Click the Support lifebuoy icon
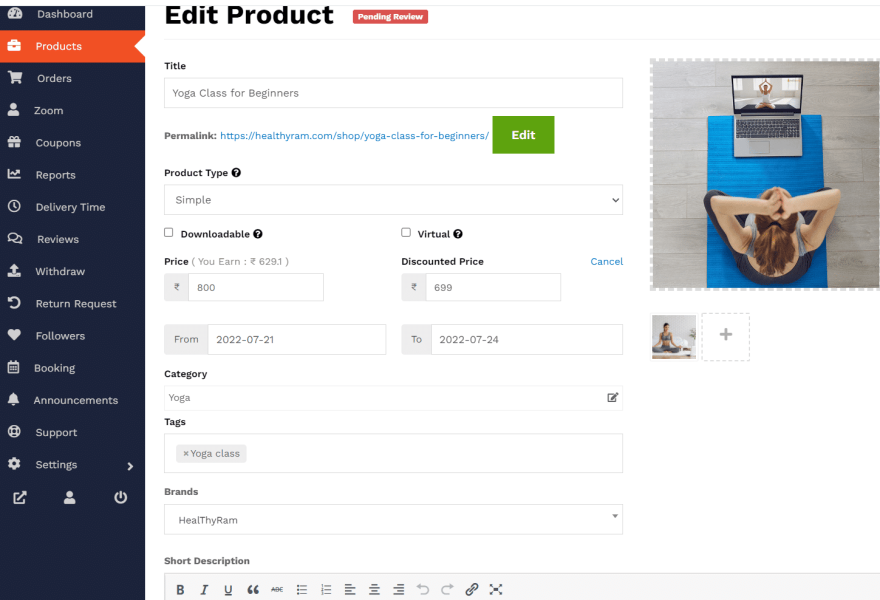The height and width of the screenshot is (600, 880). [14, 432]
